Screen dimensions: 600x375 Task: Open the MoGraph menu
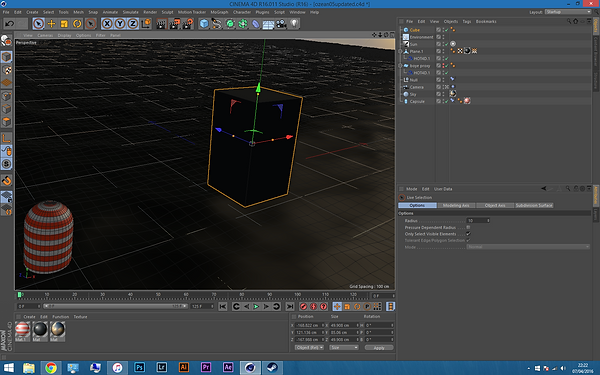point(219,12)
